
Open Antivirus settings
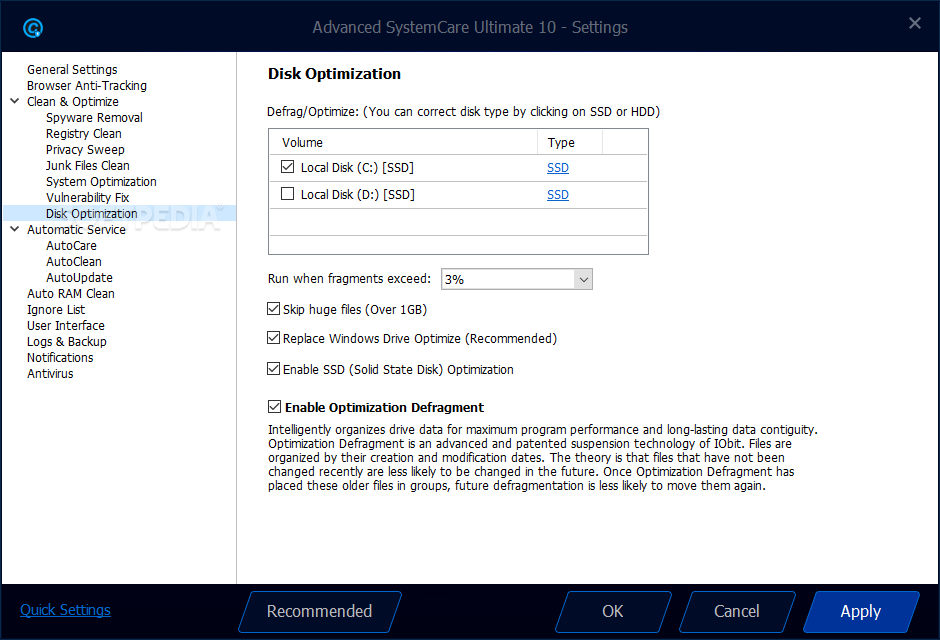coord(50,373)
